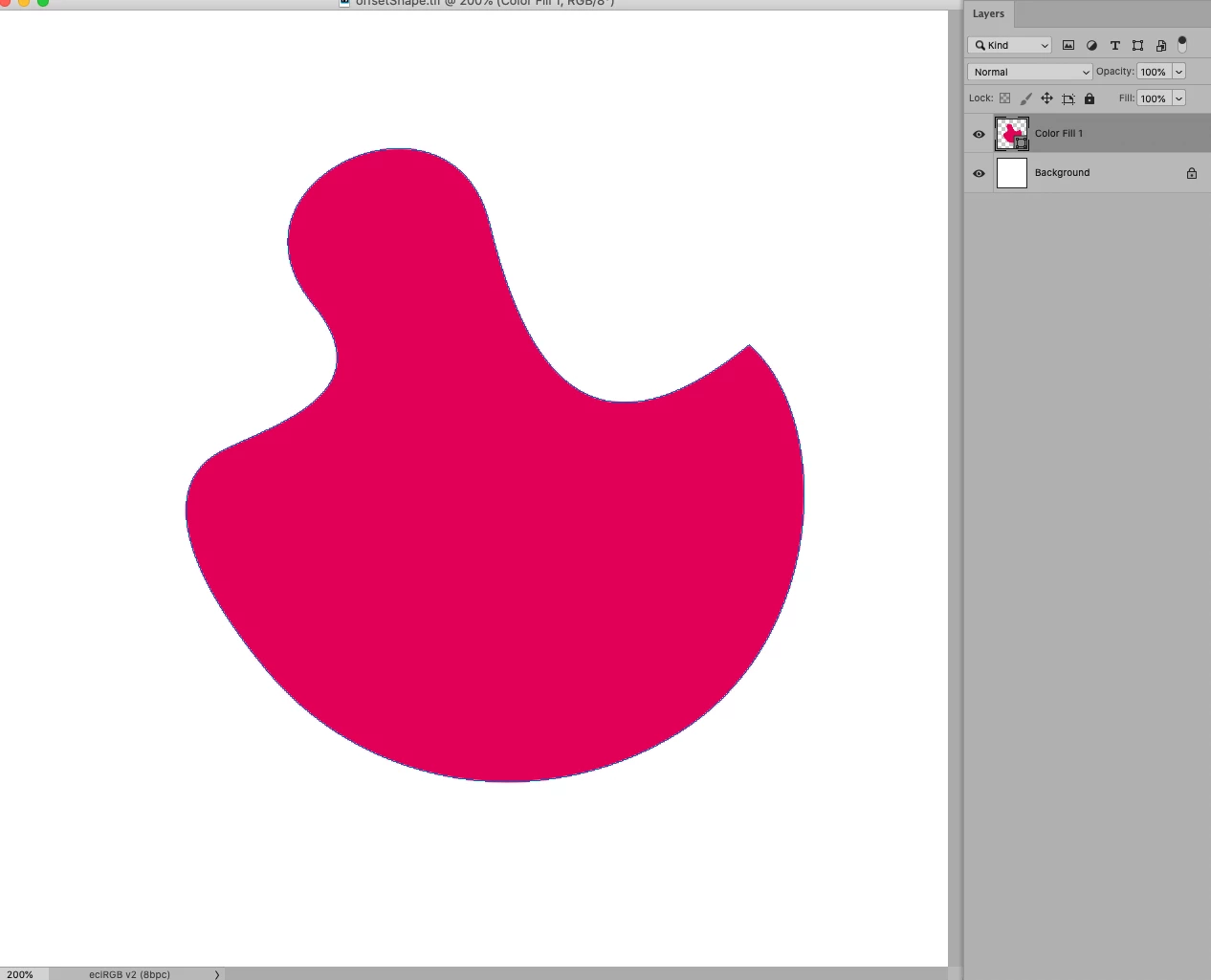The height and width of the screenshot is (980, 1211).
Task: Filter for smart objects icon
Action: click(x=1160, y=45)
